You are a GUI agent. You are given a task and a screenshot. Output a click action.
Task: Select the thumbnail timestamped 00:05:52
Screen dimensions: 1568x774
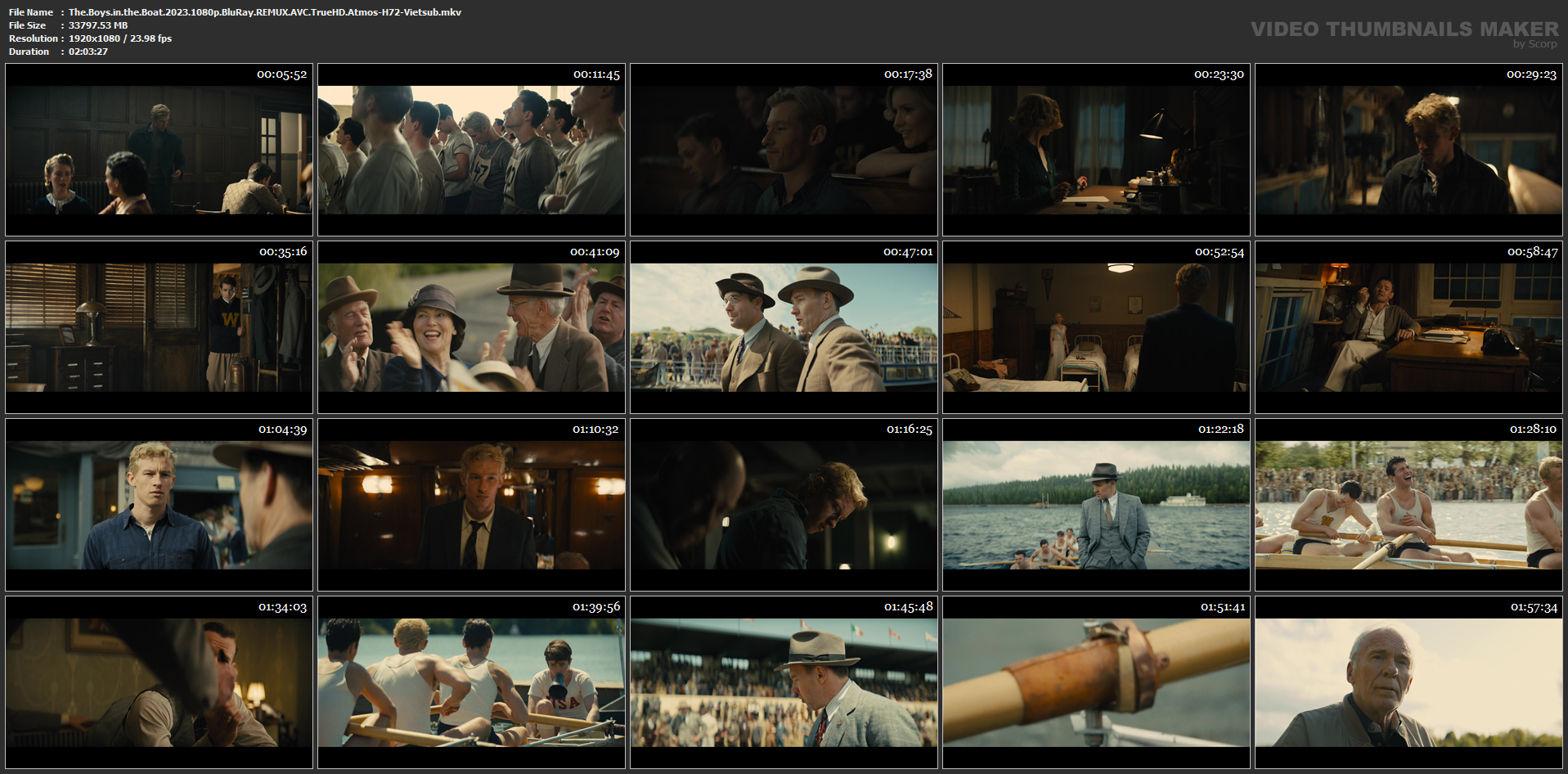pos(159,150)
